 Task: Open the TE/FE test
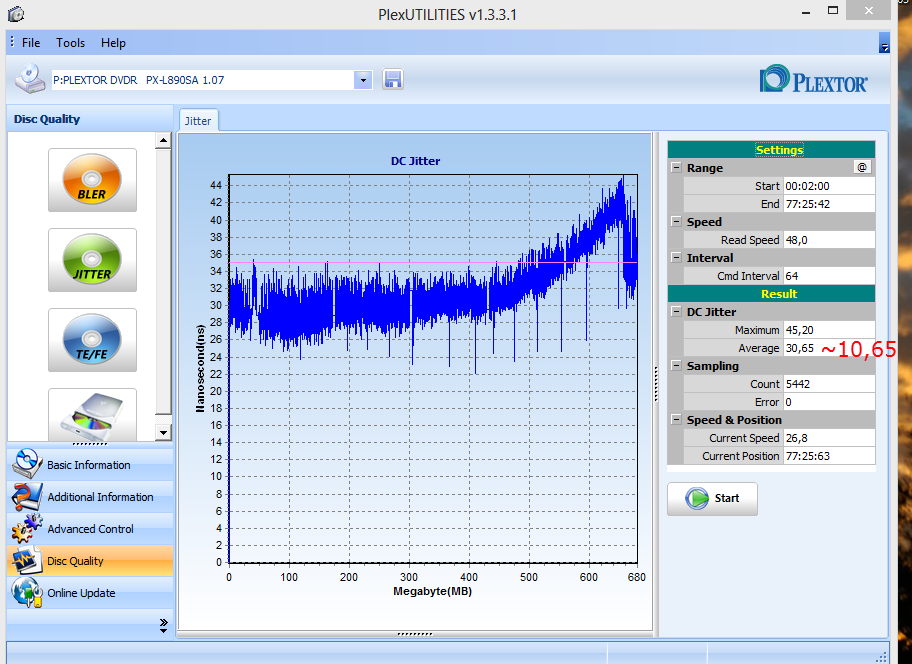point(92,340)
